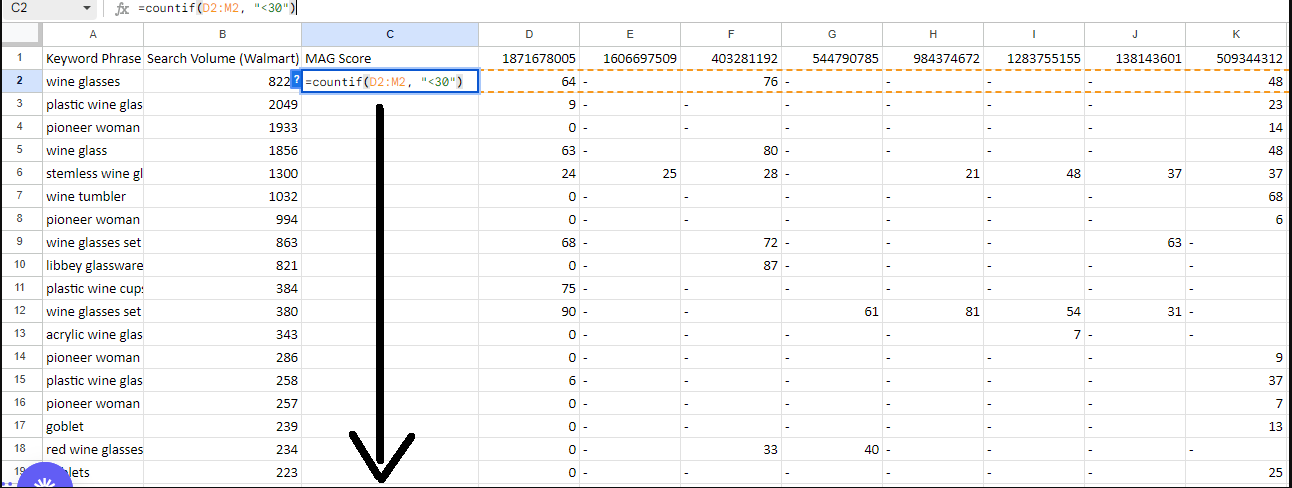Screen dimensions: 1292x488
Task: Click cell containing 544790785
Action: click(x=832, y=58)
